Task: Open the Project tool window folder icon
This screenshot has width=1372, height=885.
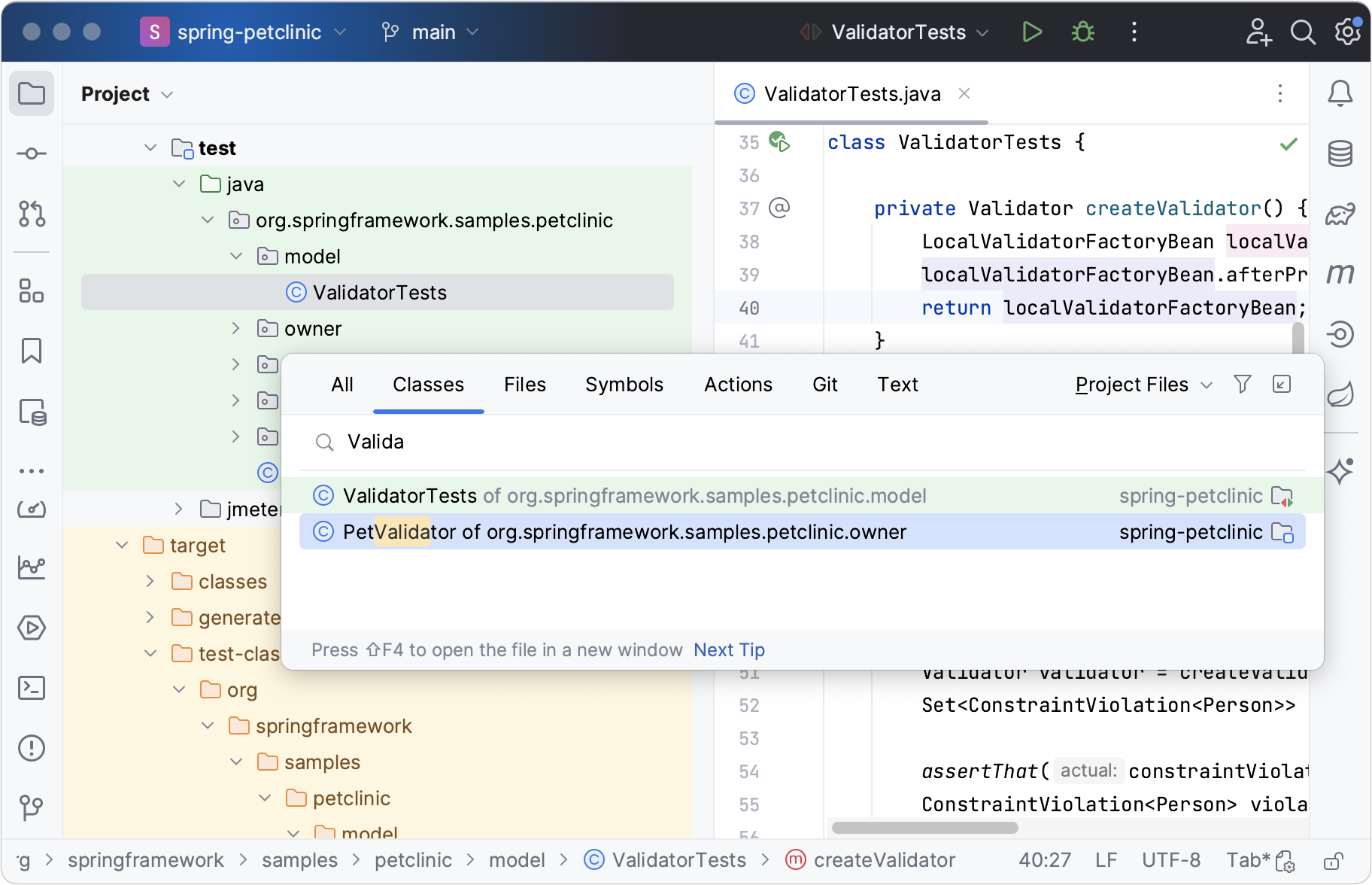Action: point(32,94)
